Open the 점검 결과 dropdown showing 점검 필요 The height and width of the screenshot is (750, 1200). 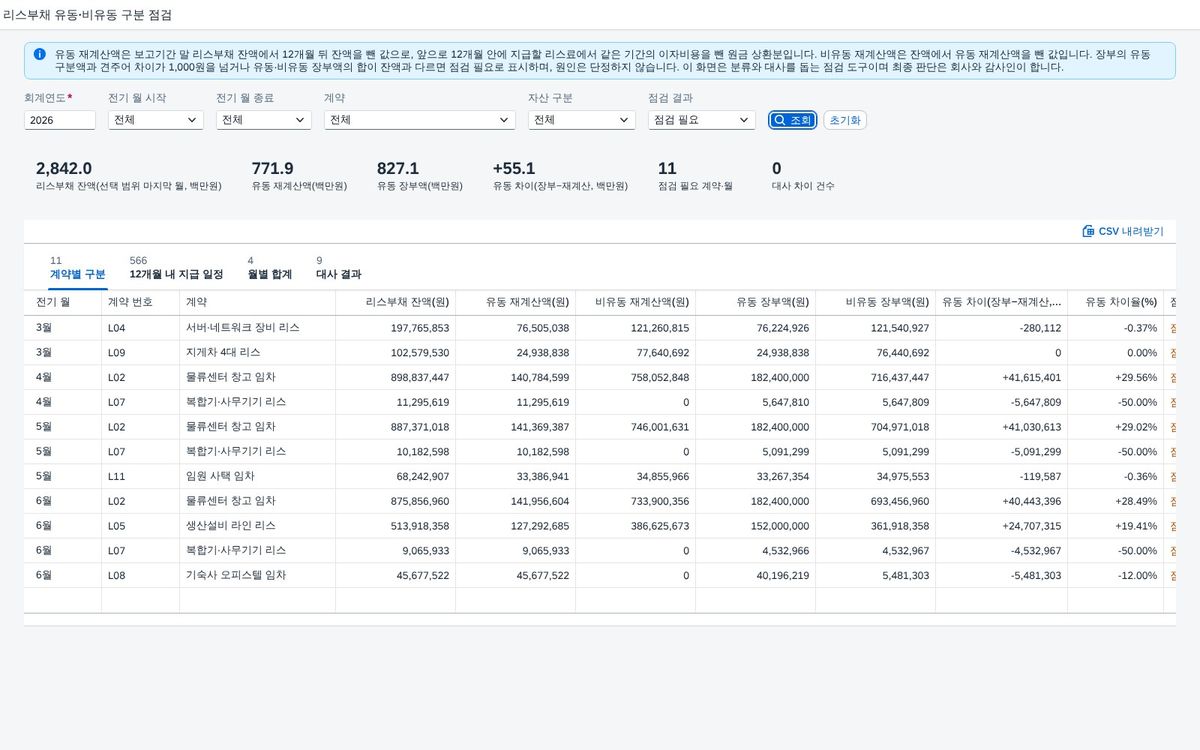click(x=702, y=120)
